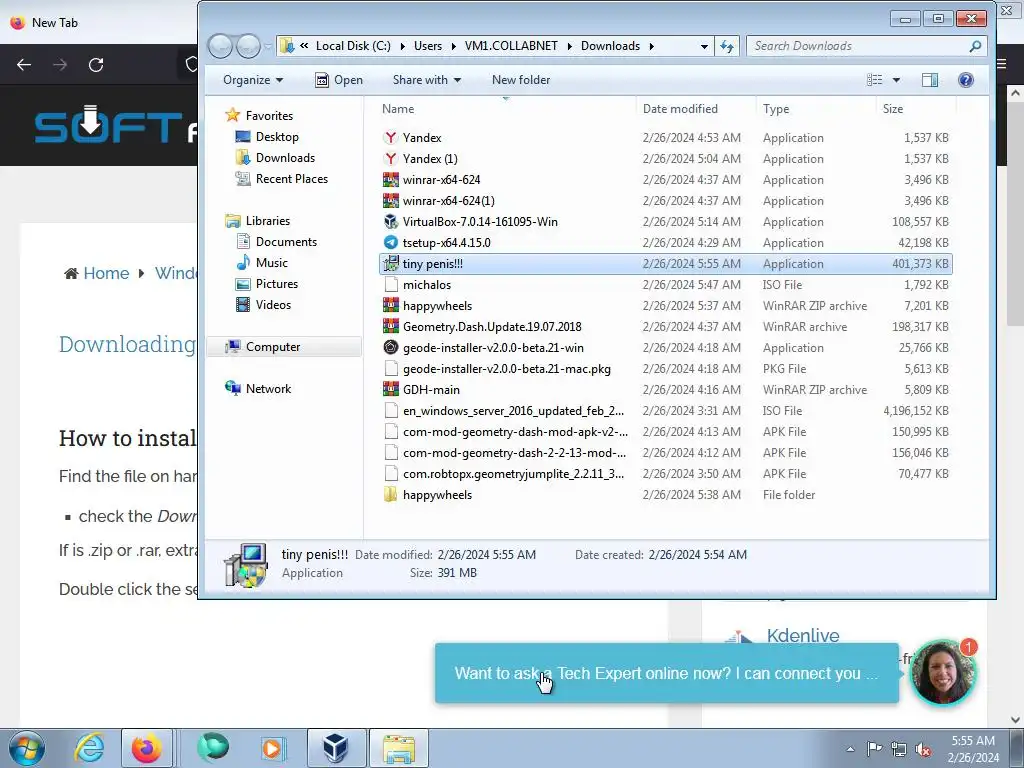Open the recent pages dropdown arrow

point(268,46)
